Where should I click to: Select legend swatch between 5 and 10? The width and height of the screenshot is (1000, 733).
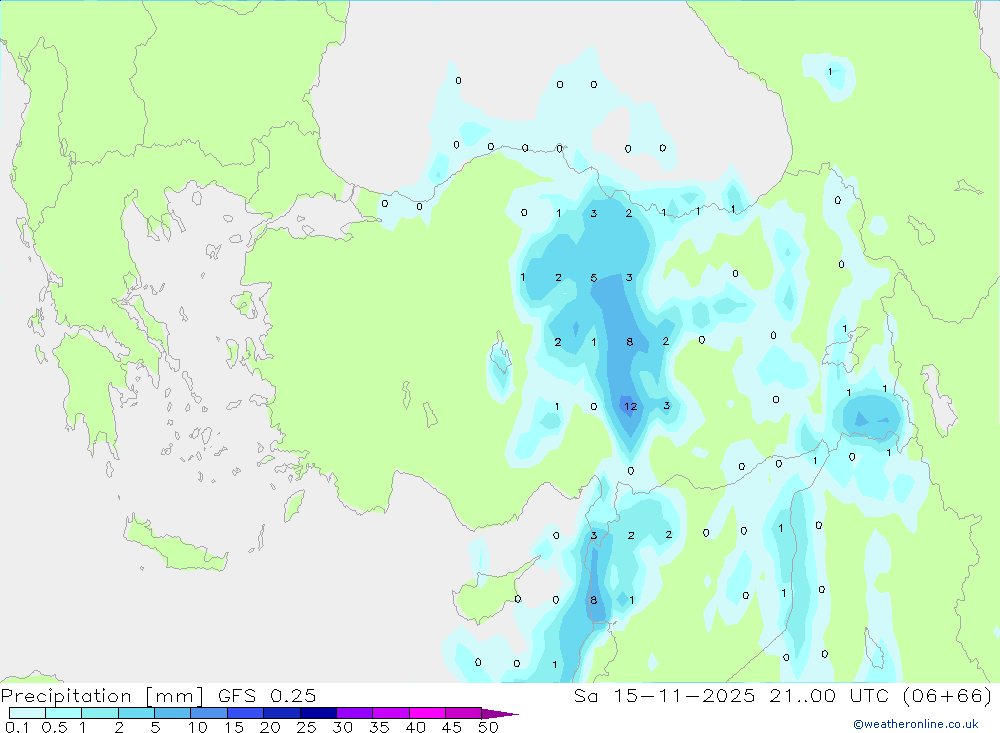tap(173, 713)
